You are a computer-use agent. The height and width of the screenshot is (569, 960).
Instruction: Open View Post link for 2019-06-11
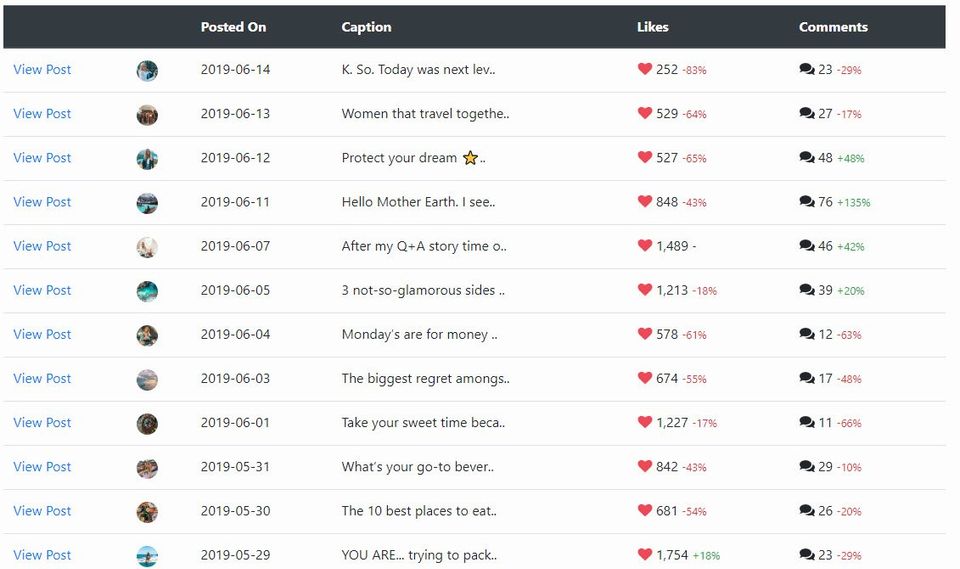42,202
